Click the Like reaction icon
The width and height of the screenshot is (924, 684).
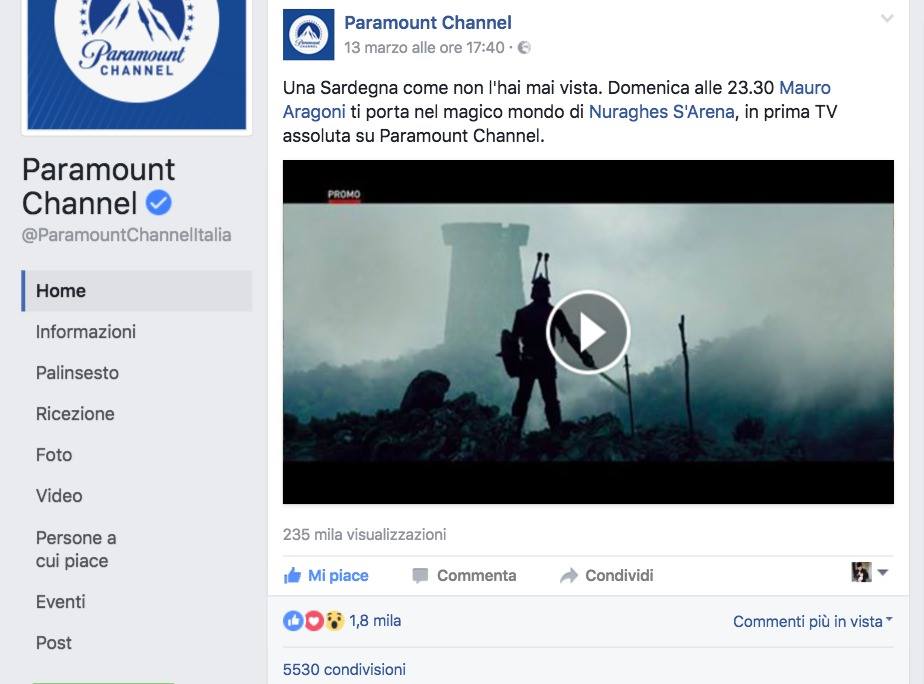293,620
